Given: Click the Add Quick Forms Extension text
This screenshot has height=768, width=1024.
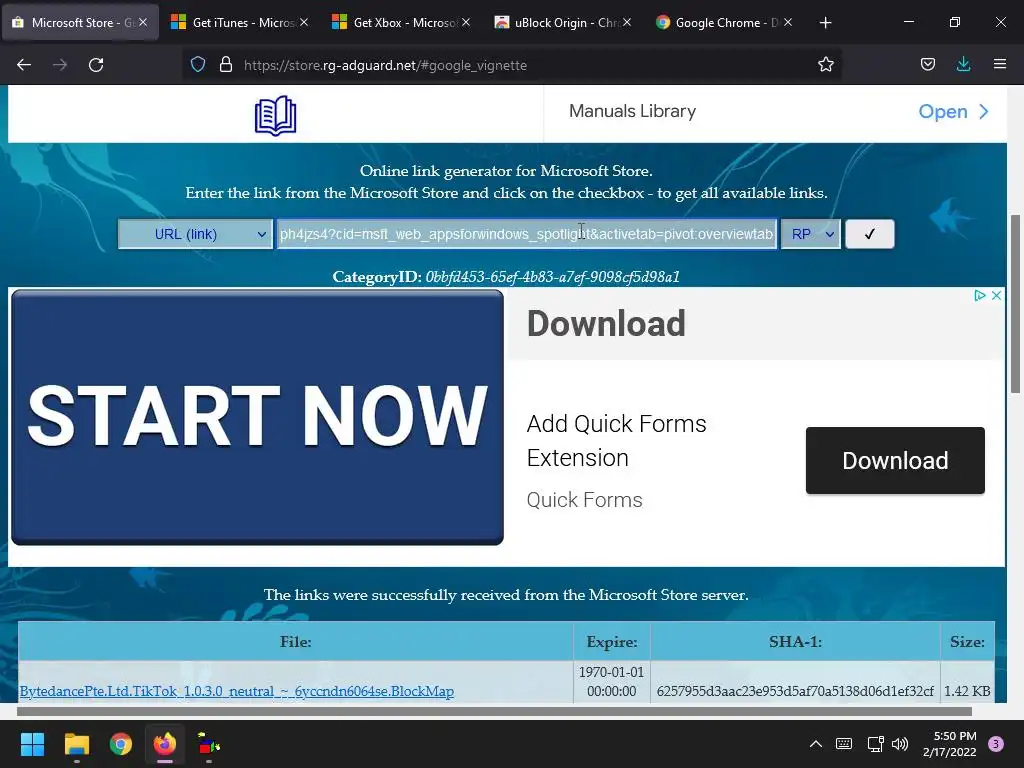Looking at the screenshot, I should tap(616, 441).
